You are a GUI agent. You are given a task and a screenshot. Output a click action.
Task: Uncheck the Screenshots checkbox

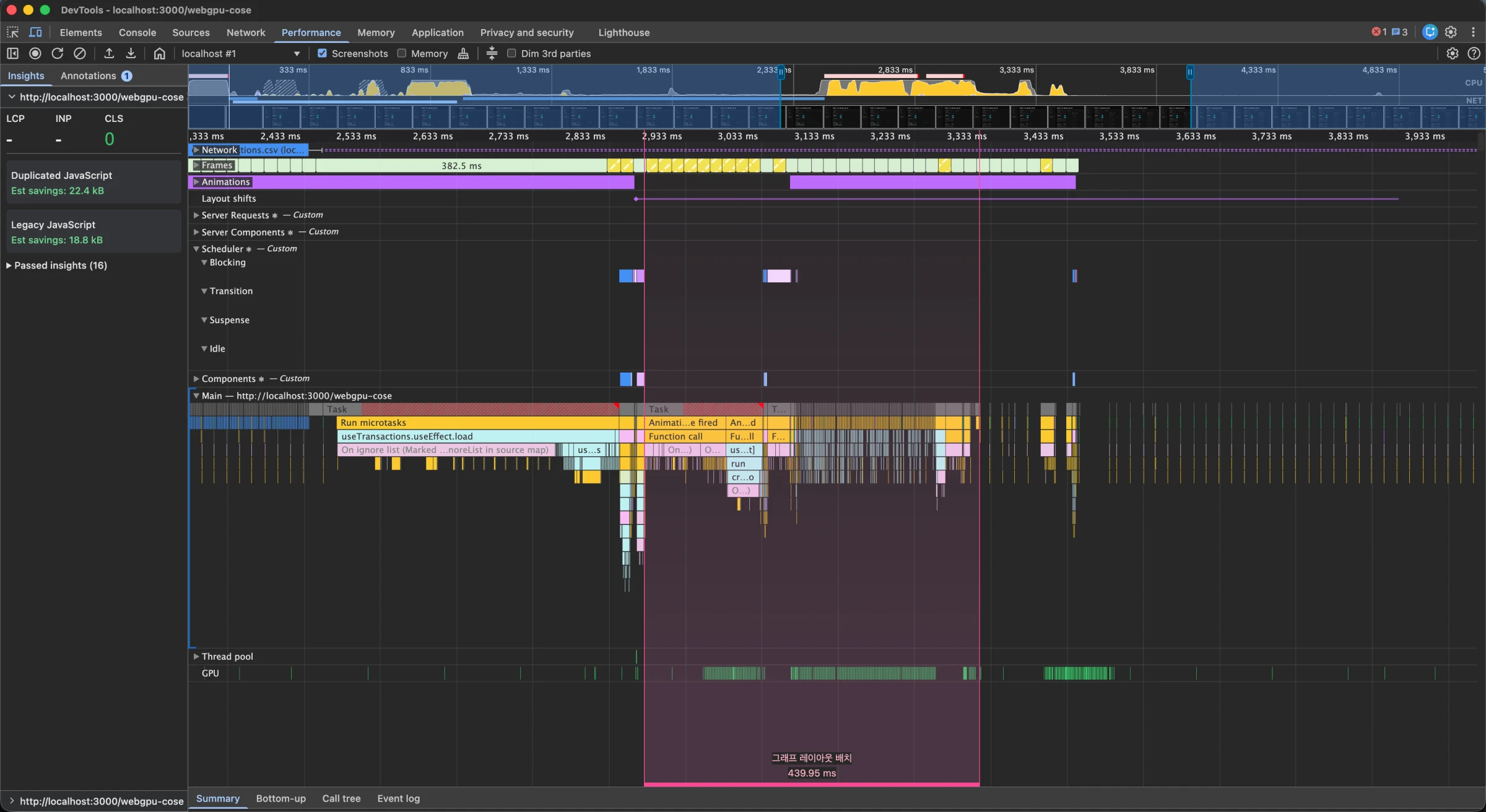pyautogui.click(x=322, y=54)
